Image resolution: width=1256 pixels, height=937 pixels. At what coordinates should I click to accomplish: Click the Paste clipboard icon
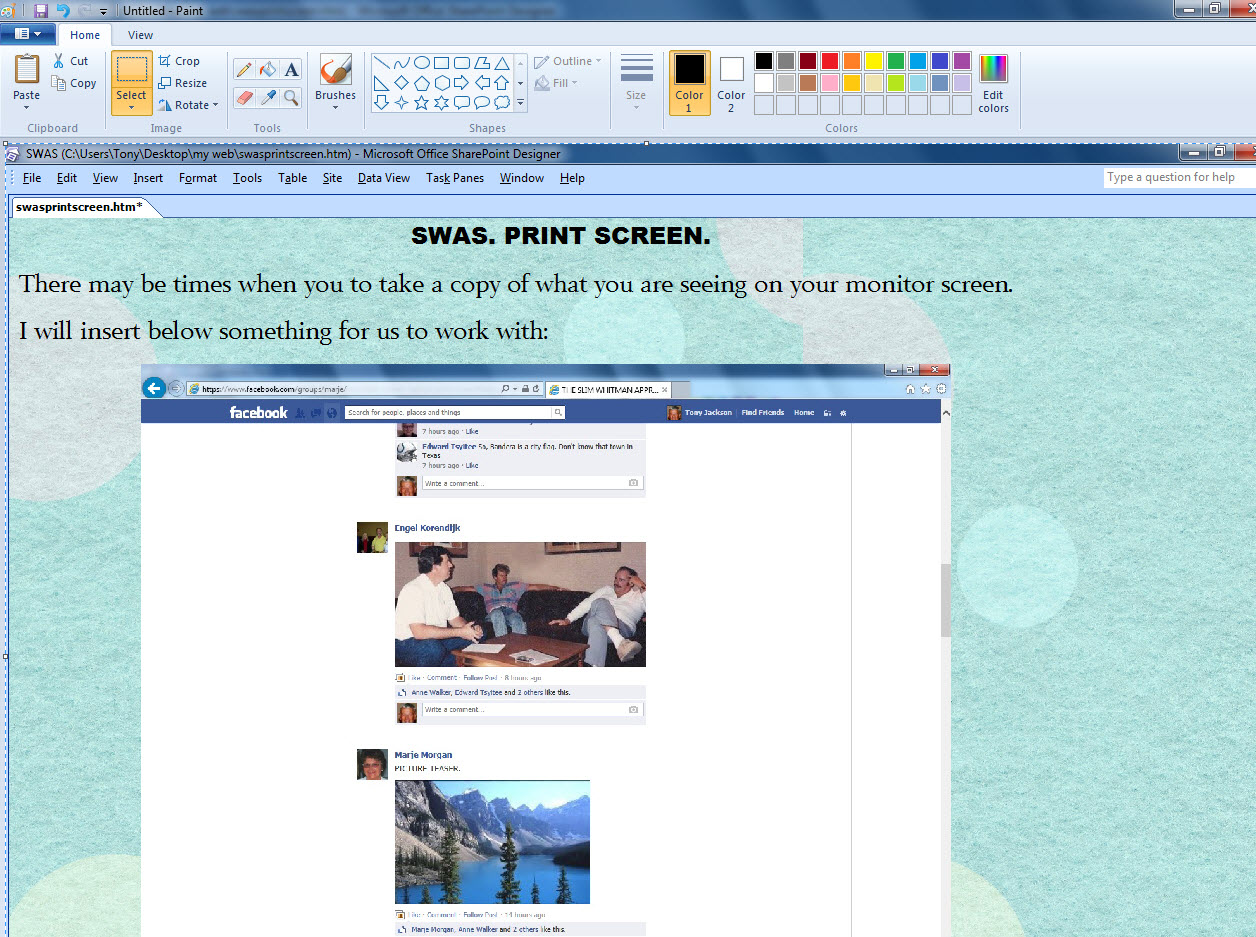point(27,68)
